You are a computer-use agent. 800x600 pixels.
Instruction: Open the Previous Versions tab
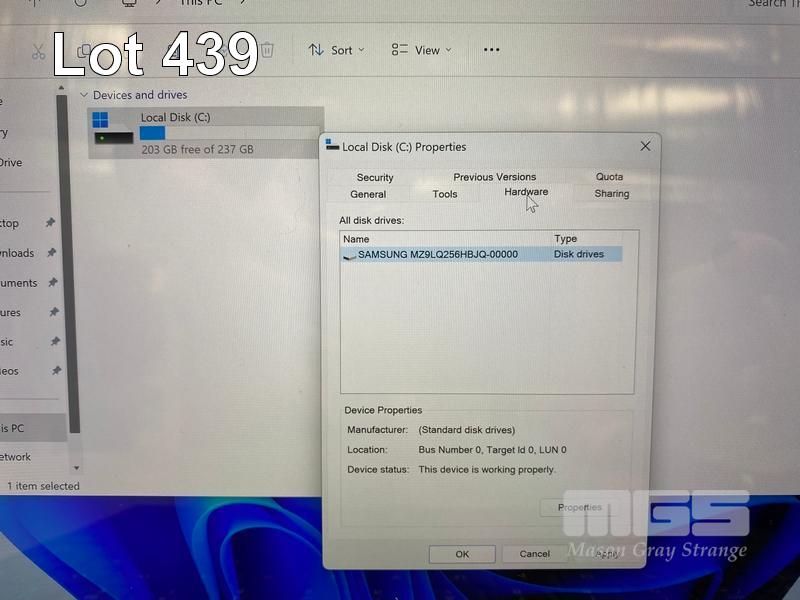(x=494, y=177)
